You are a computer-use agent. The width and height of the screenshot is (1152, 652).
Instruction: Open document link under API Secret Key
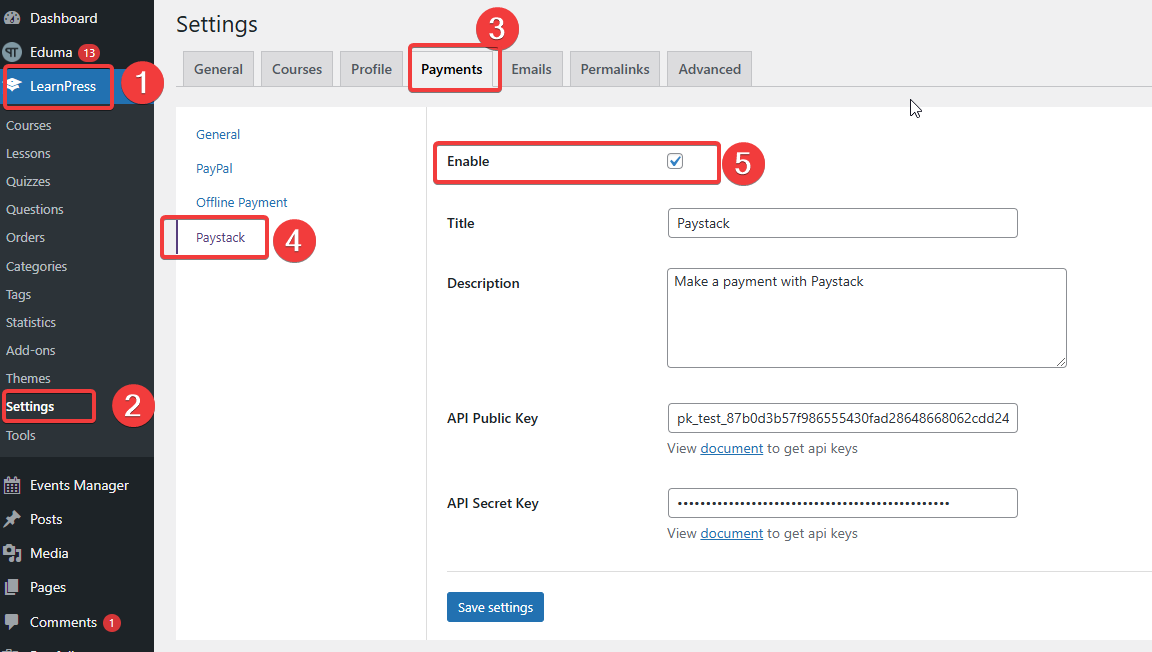pyautogui.click(x=732, y=534)
